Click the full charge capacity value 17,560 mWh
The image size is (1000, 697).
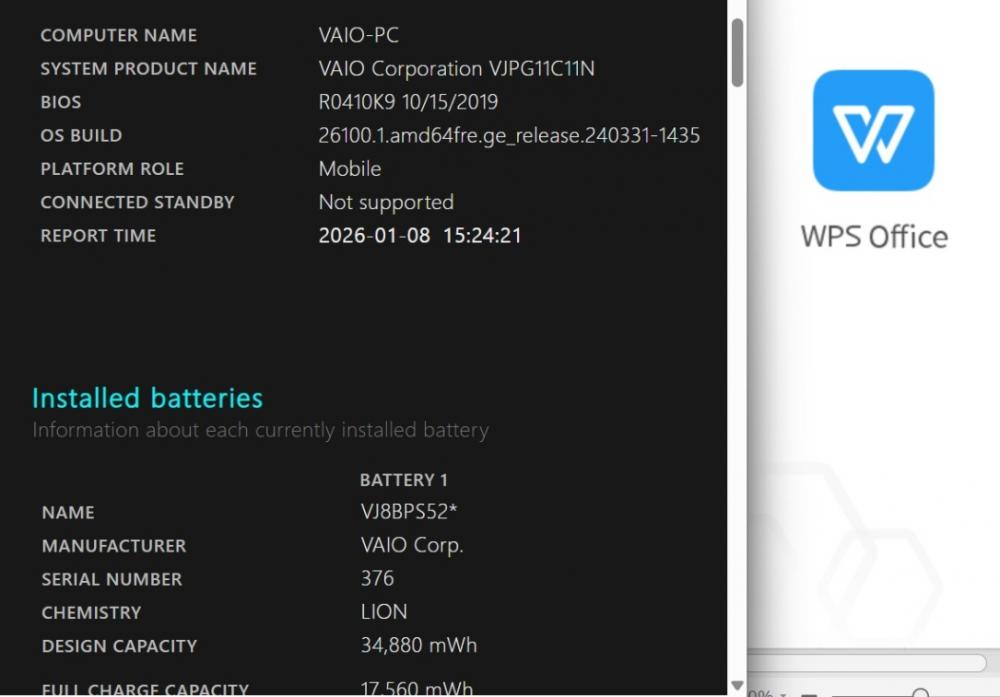[x=416, y=689]
